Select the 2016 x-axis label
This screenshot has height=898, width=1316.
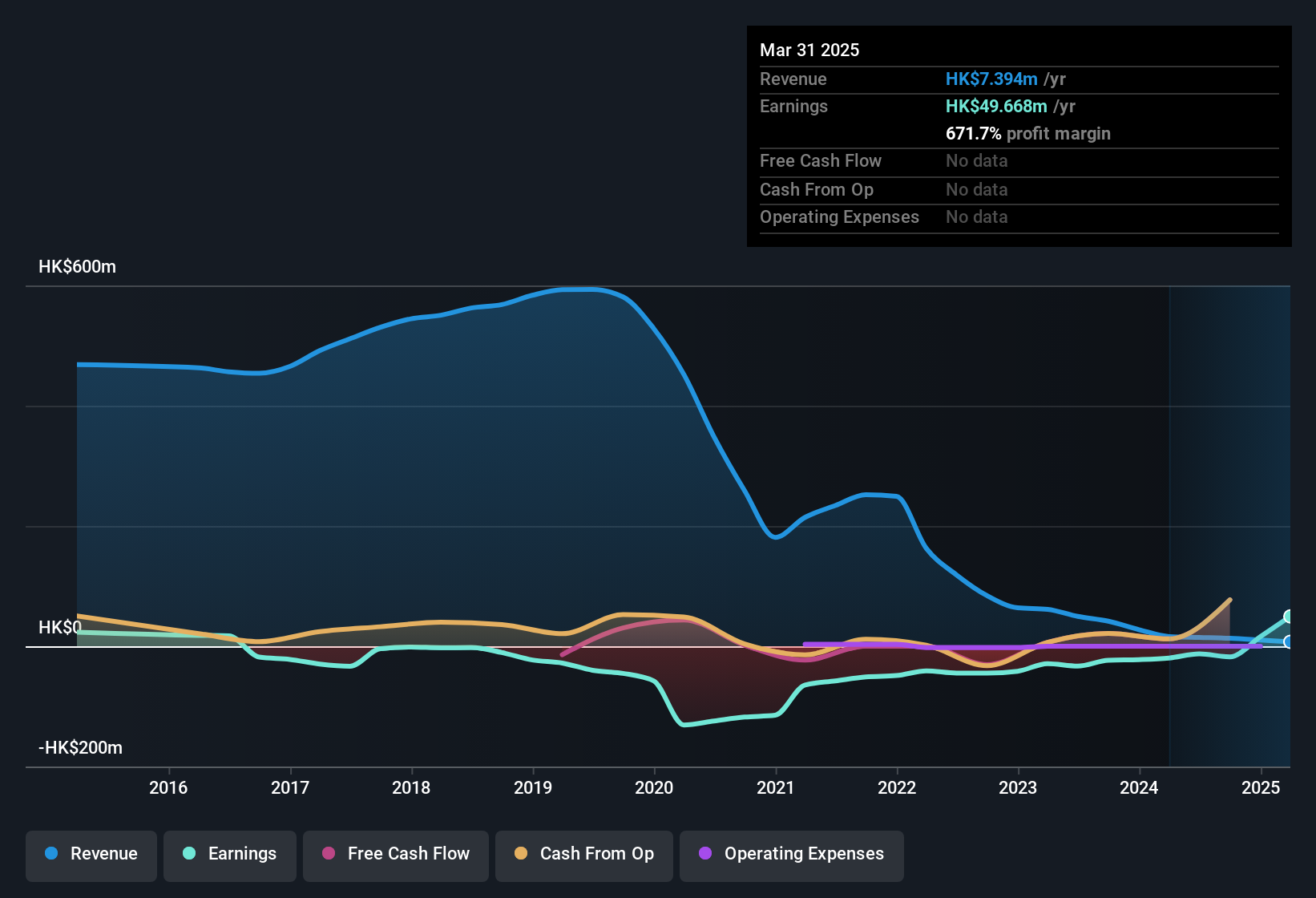point(168,787)
